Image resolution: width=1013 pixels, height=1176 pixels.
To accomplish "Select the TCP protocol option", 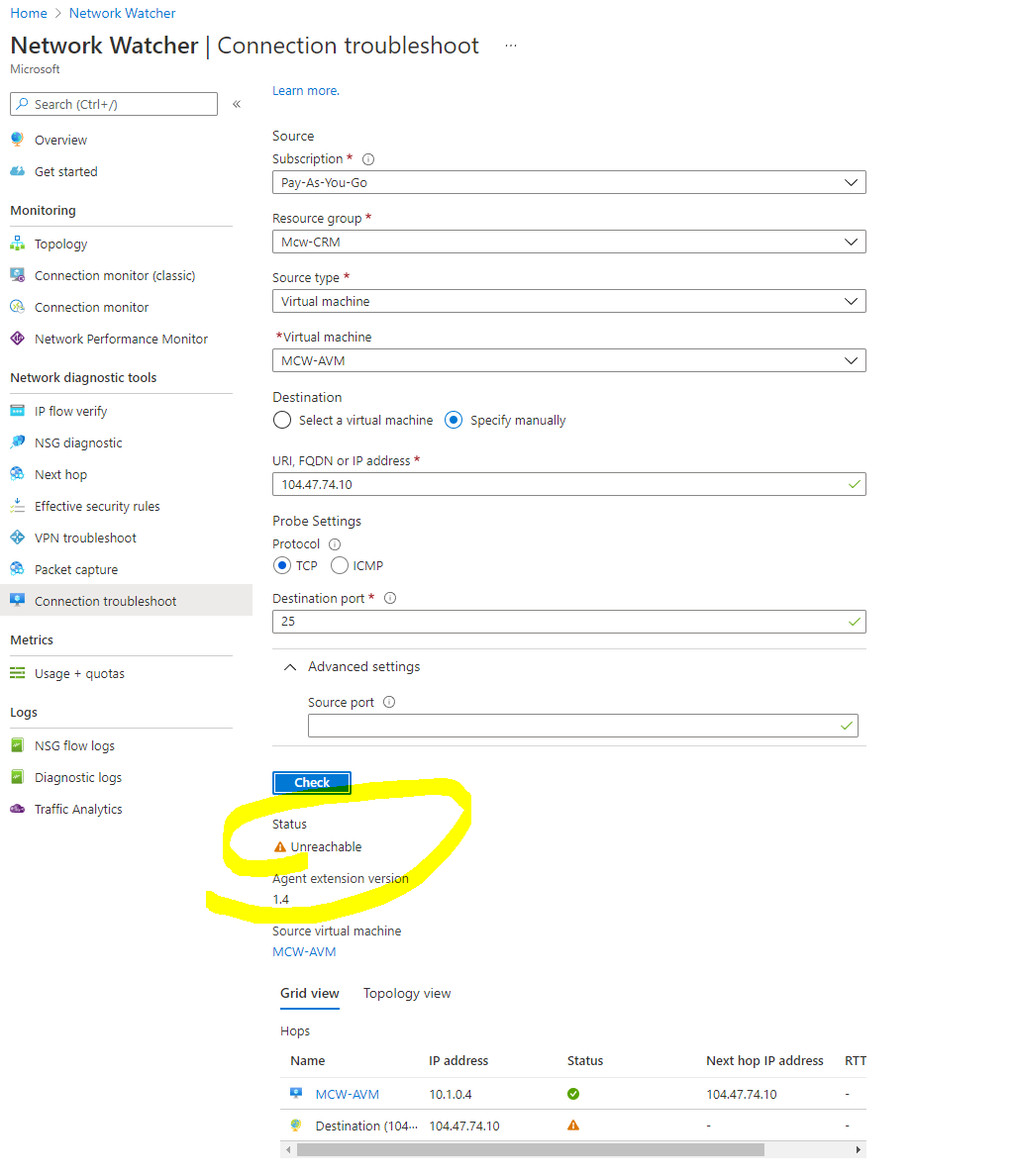I will click(282, 565).
